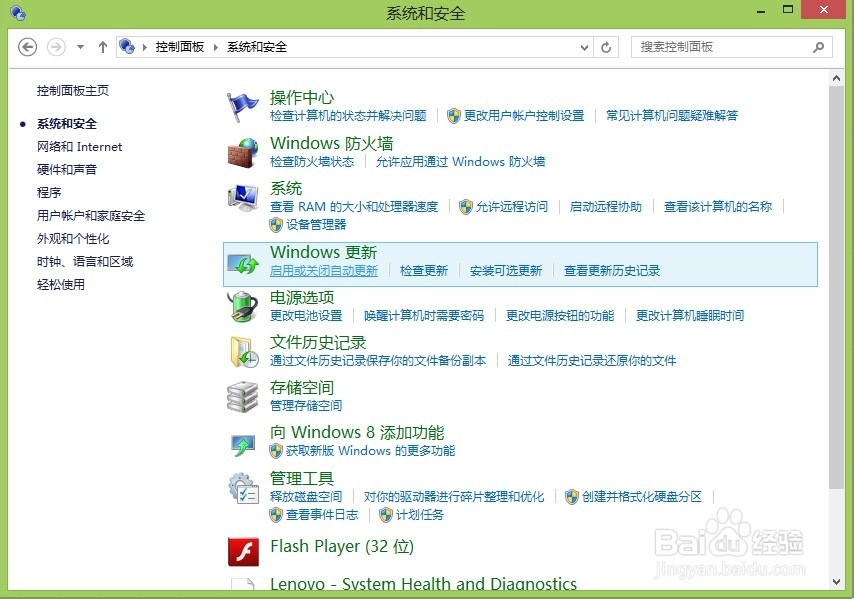Screen dimensions: 854x599
Task: Open Flash Player (32 位) link
Action: pyautogui.click(x=342, y=546)
